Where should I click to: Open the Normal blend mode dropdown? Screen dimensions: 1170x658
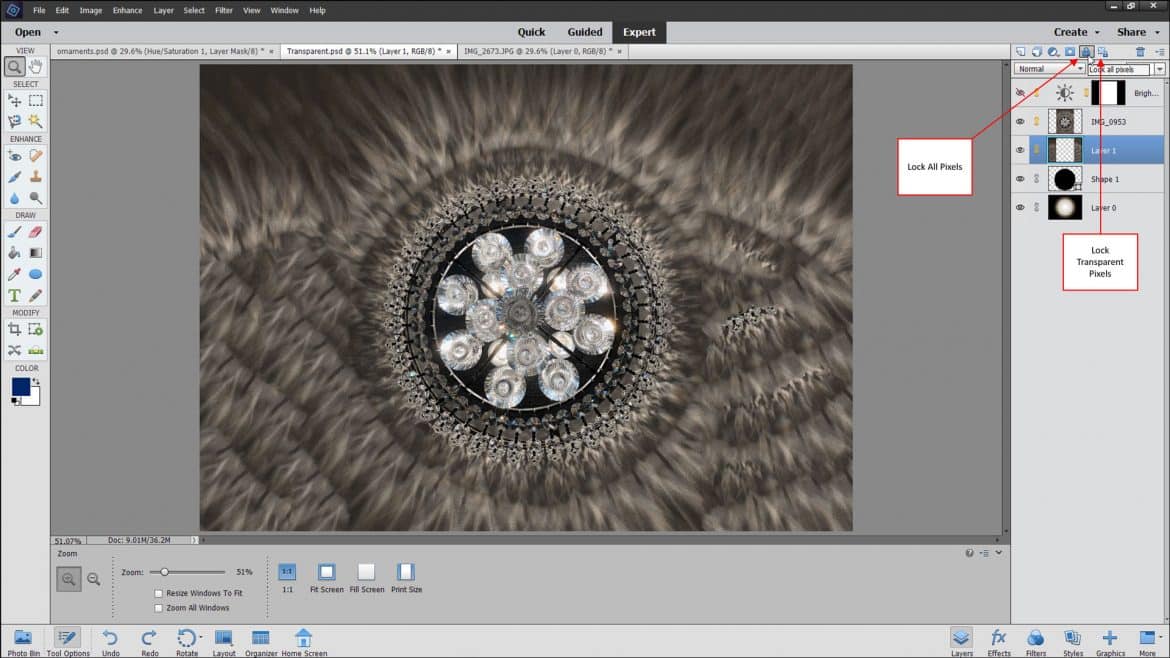1049,69
